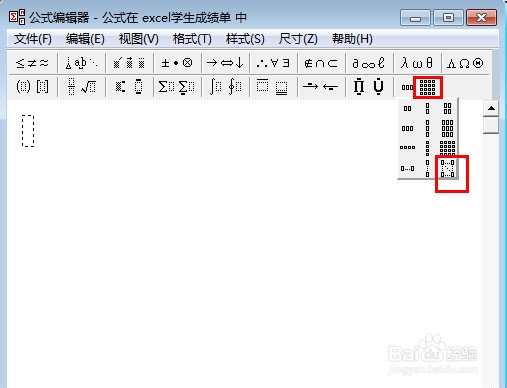507x388 pixels.
Task: Open the uppercase Greek palette (ΛΩΘ)
Action: [465, 63]
